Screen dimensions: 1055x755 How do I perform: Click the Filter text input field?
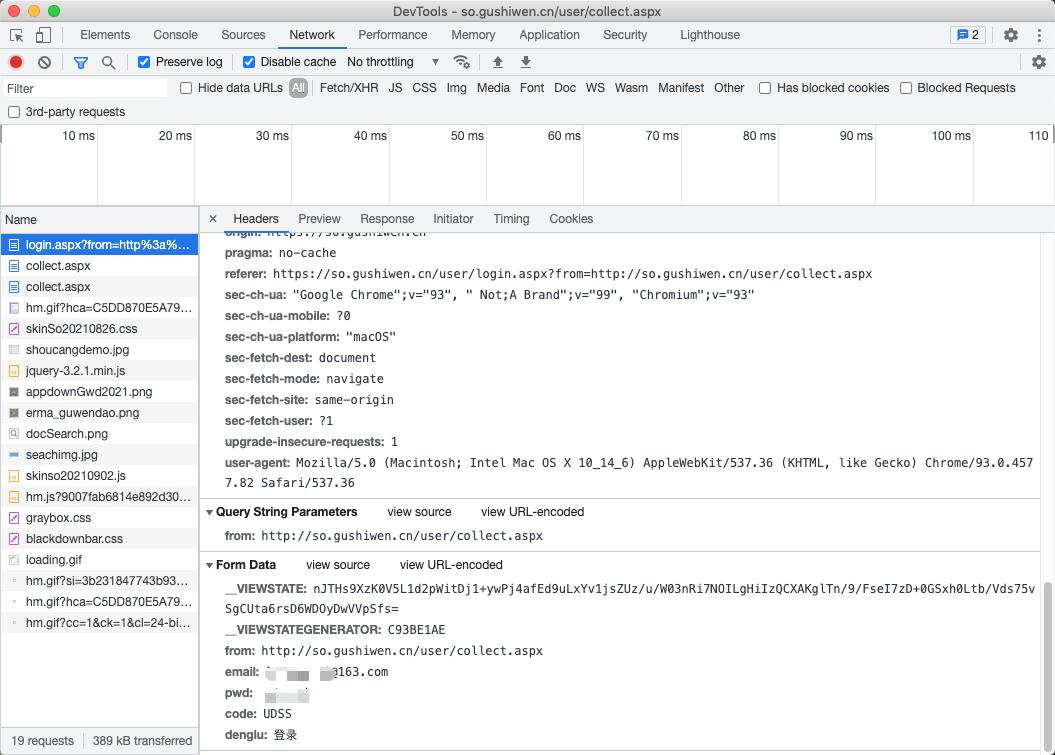(x=85, y=88)
